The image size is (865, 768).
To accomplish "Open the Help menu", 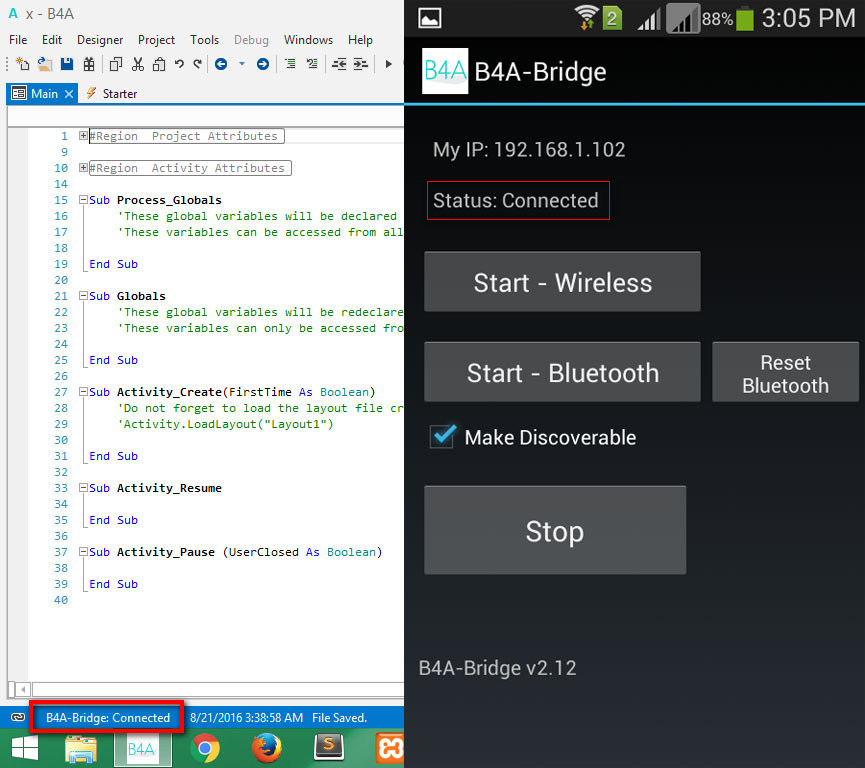I will click(360, 40).
